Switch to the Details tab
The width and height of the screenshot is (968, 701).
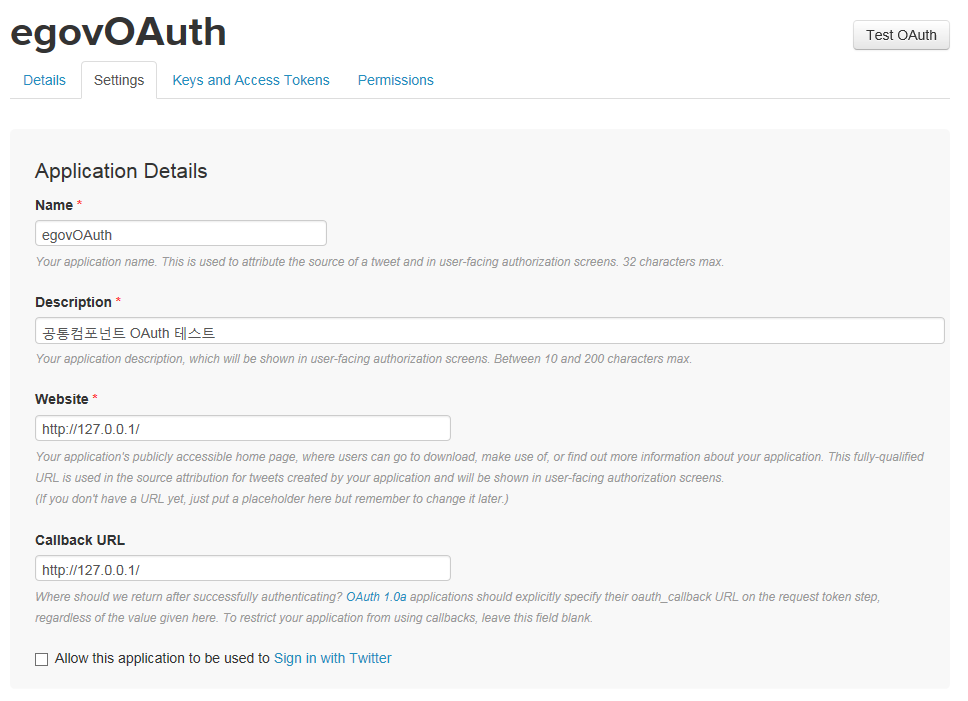(x=44, y=80)
